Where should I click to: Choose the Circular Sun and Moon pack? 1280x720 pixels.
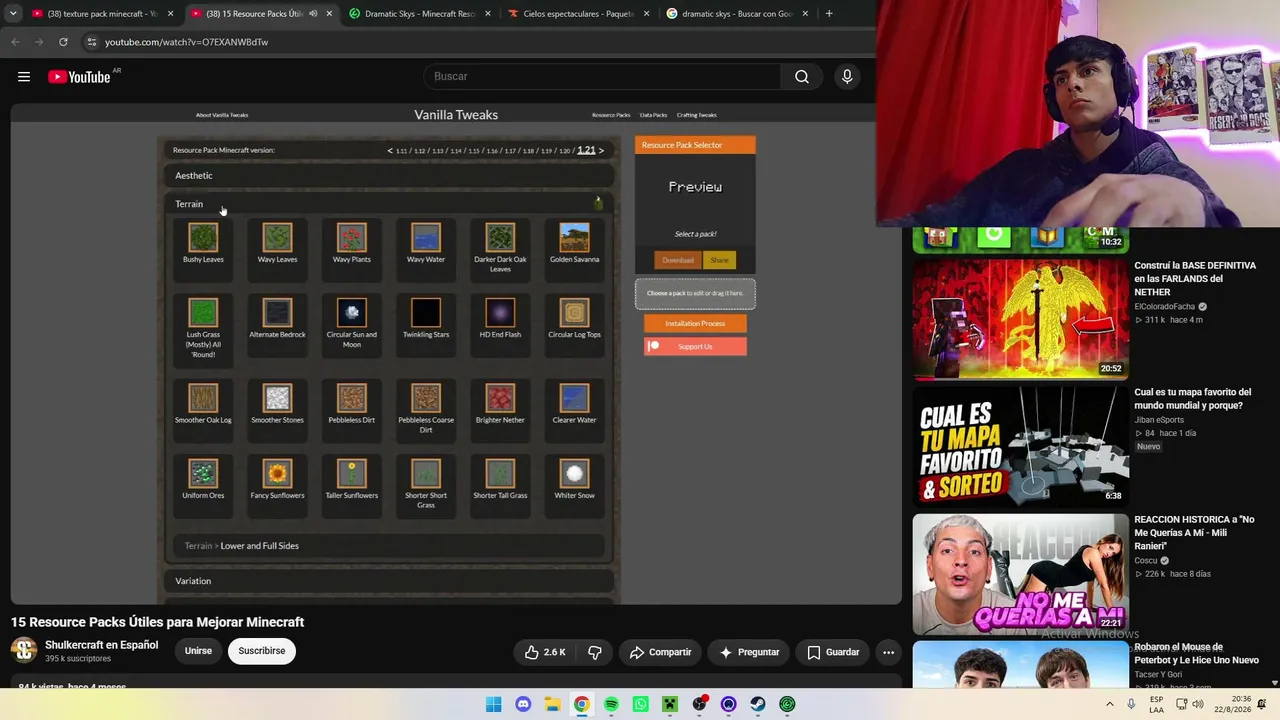(x=352, y=312)
